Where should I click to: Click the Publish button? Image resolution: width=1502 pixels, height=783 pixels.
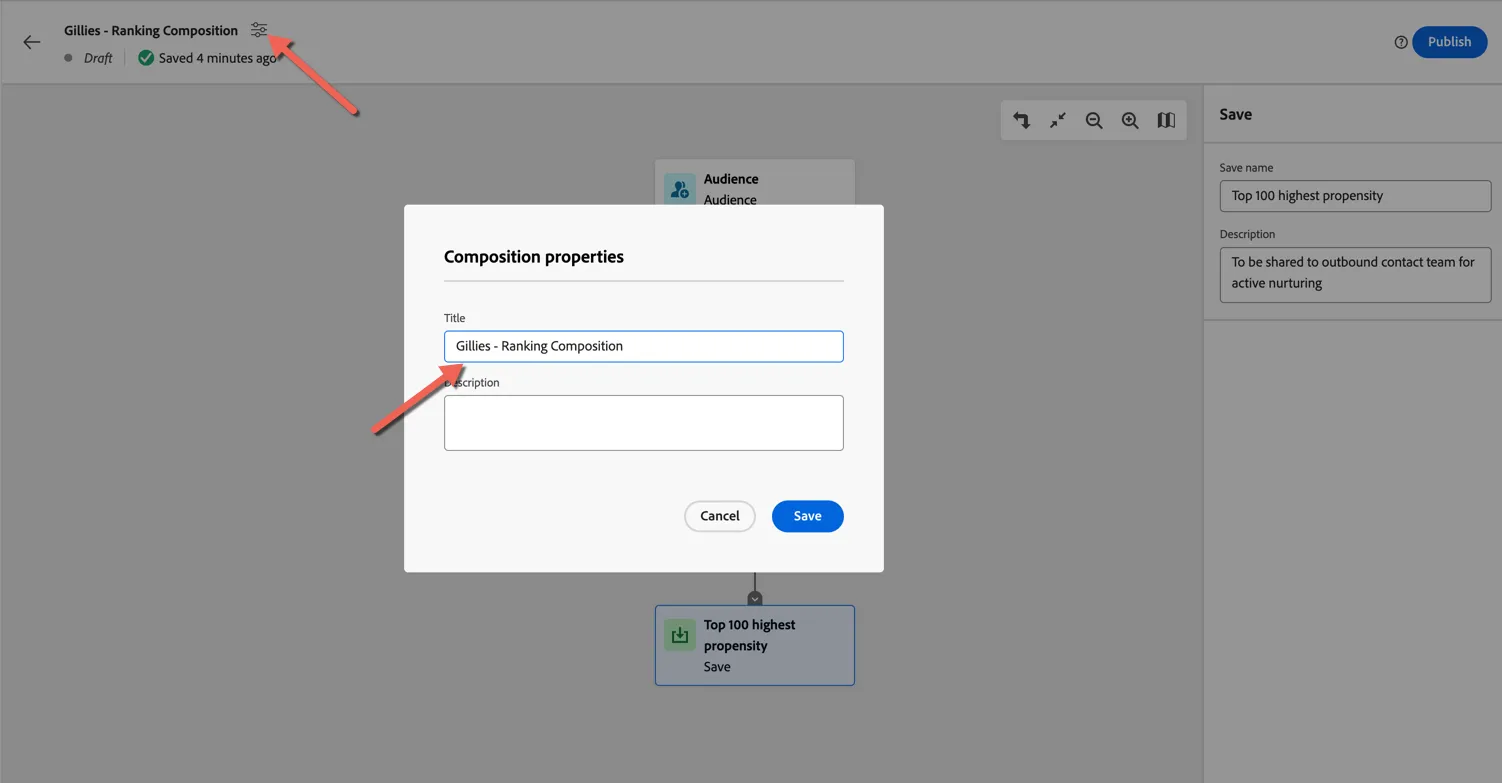[x=1449, y=42]
